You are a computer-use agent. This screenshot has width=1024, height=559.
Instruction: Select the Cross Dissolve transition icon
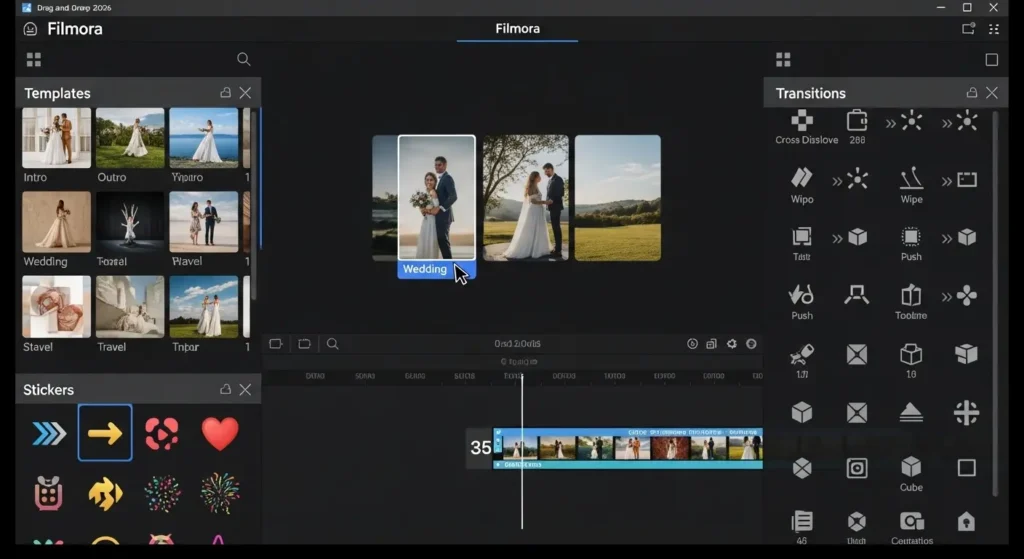pos(802,121)
